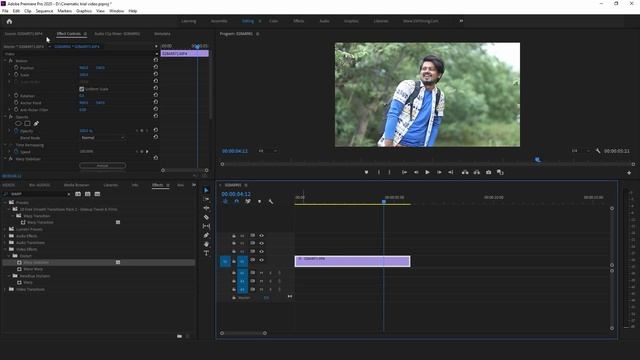This screenshot has height=360, width=640.
Task: Click the timeline horizontal zoom scrollbar
Action: [x=243, y=333]
